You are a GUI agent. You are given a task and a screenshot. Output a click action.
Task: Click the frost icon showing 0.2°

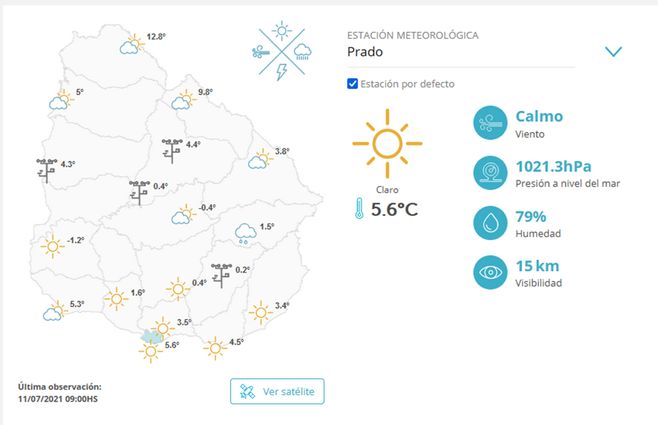222,272
